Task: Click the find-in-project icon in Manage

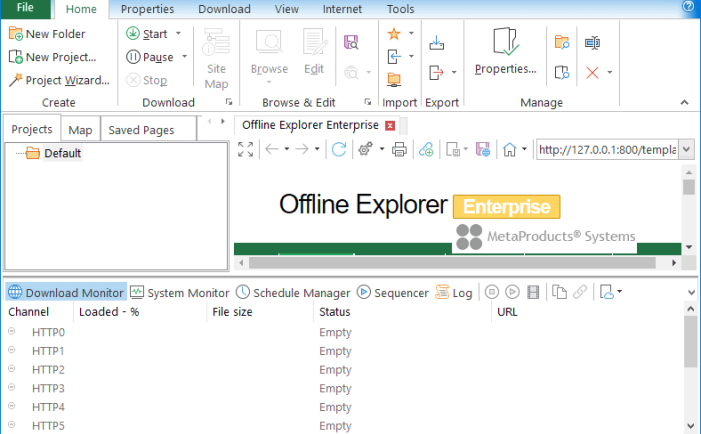Action: click(x=562, y=72)
